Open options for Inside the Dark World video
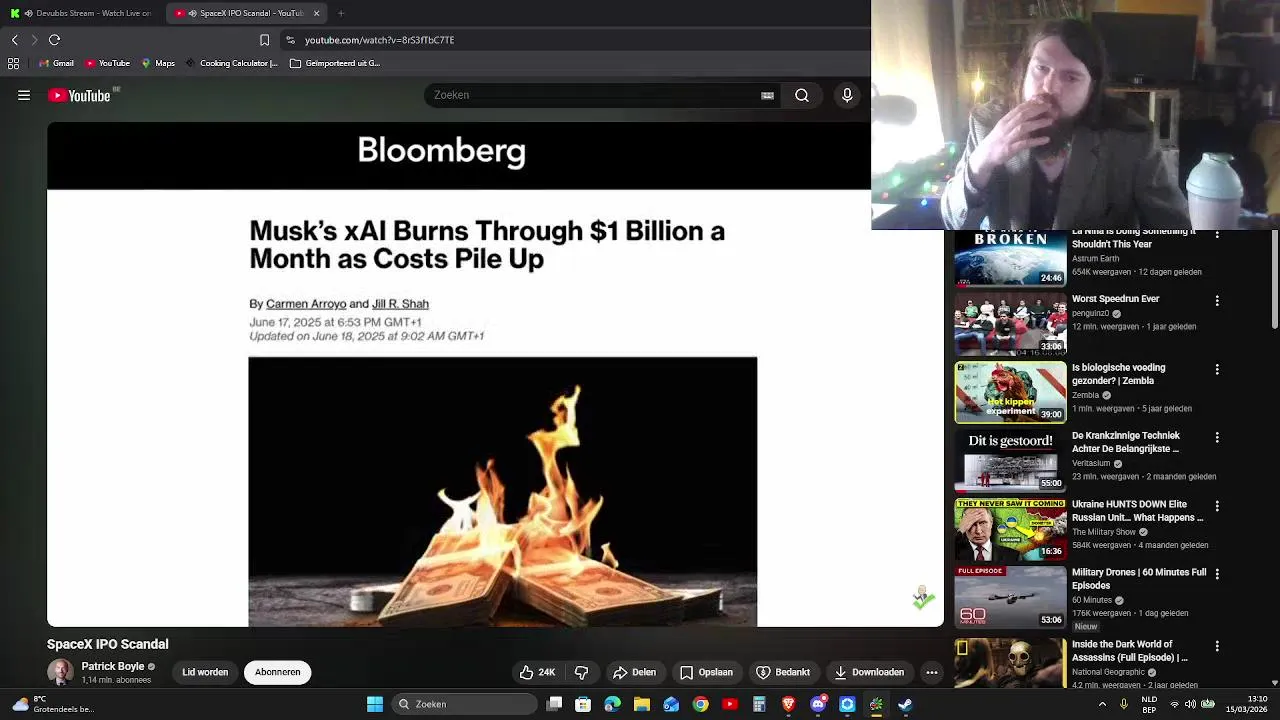Screen dimensions: 1280x720 (1217, 647)
